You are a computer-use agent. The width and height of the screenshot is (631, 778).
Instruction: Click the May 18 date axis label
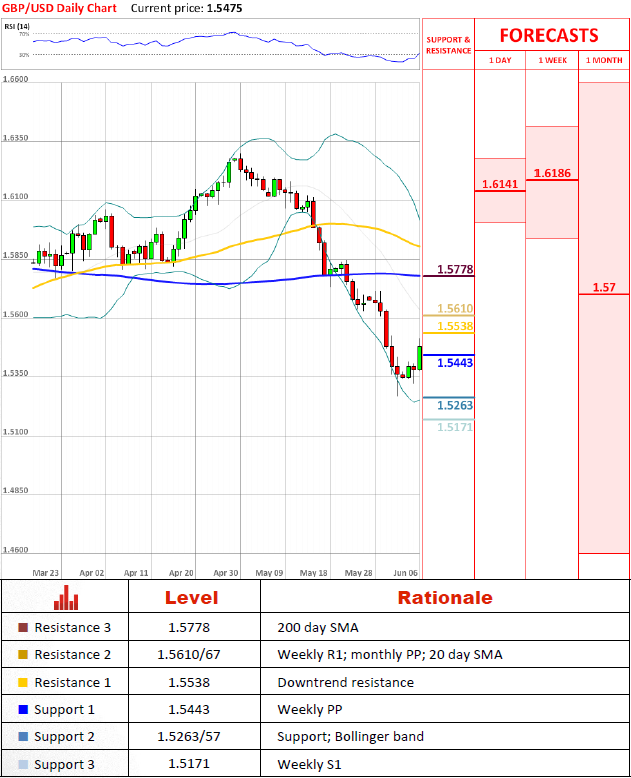click(314, 573)
